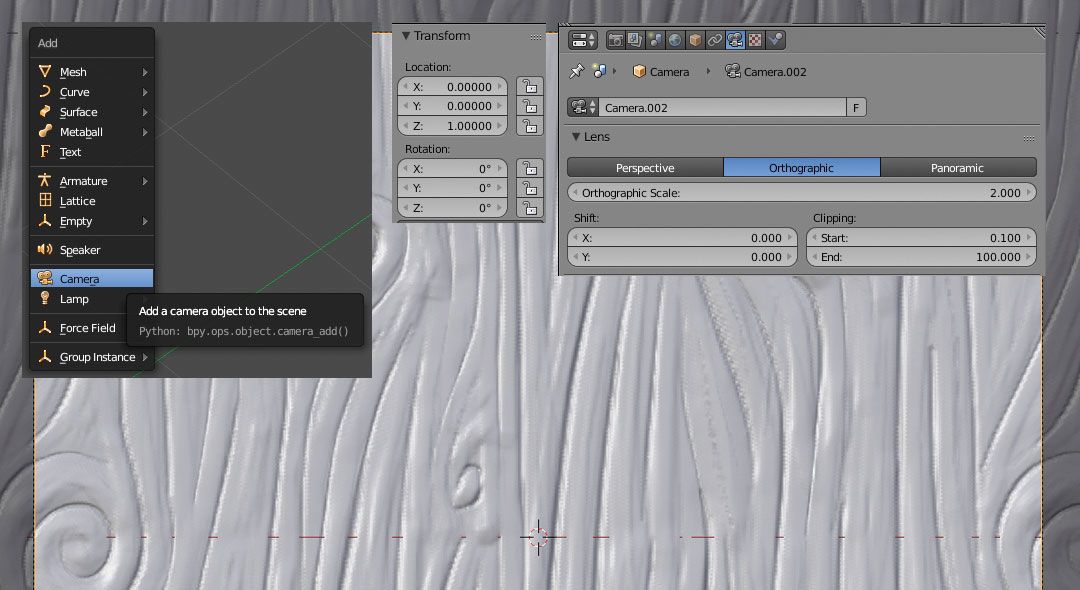Collapse the Lens panel
1080x590 pixels.
tap(576, 137)
